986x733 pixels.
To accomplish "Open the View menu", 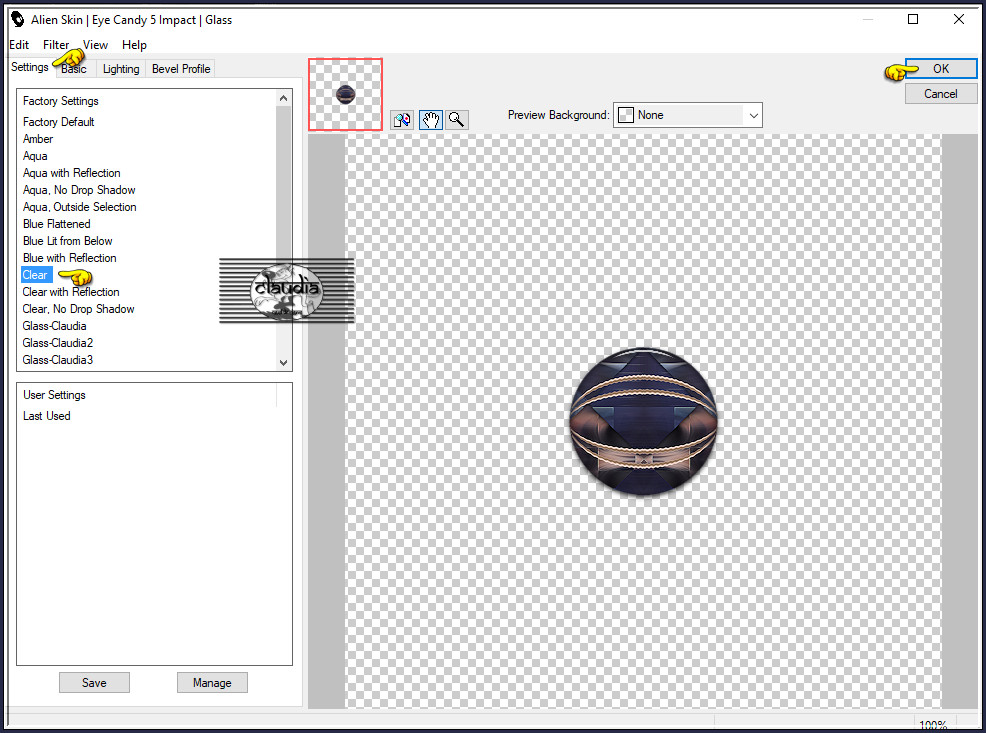I will tap(96, 45).
